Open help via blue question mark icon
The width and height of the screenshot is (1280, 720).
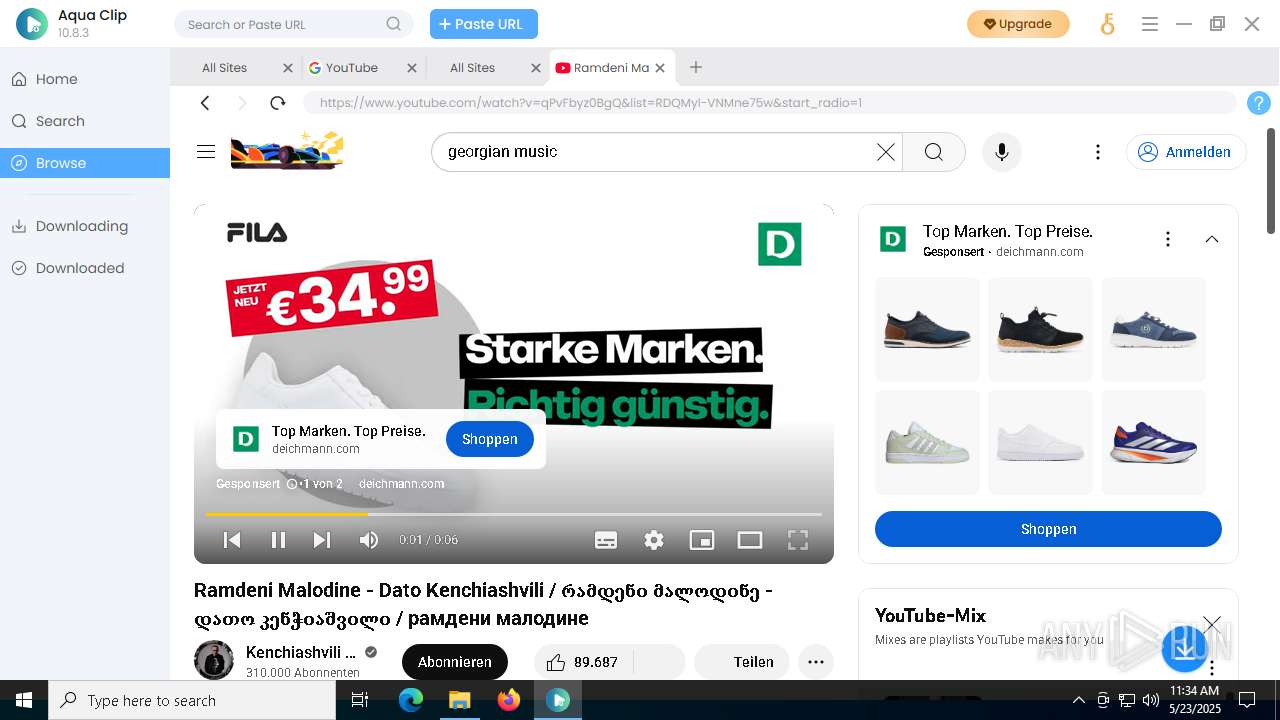[1259, 103]
